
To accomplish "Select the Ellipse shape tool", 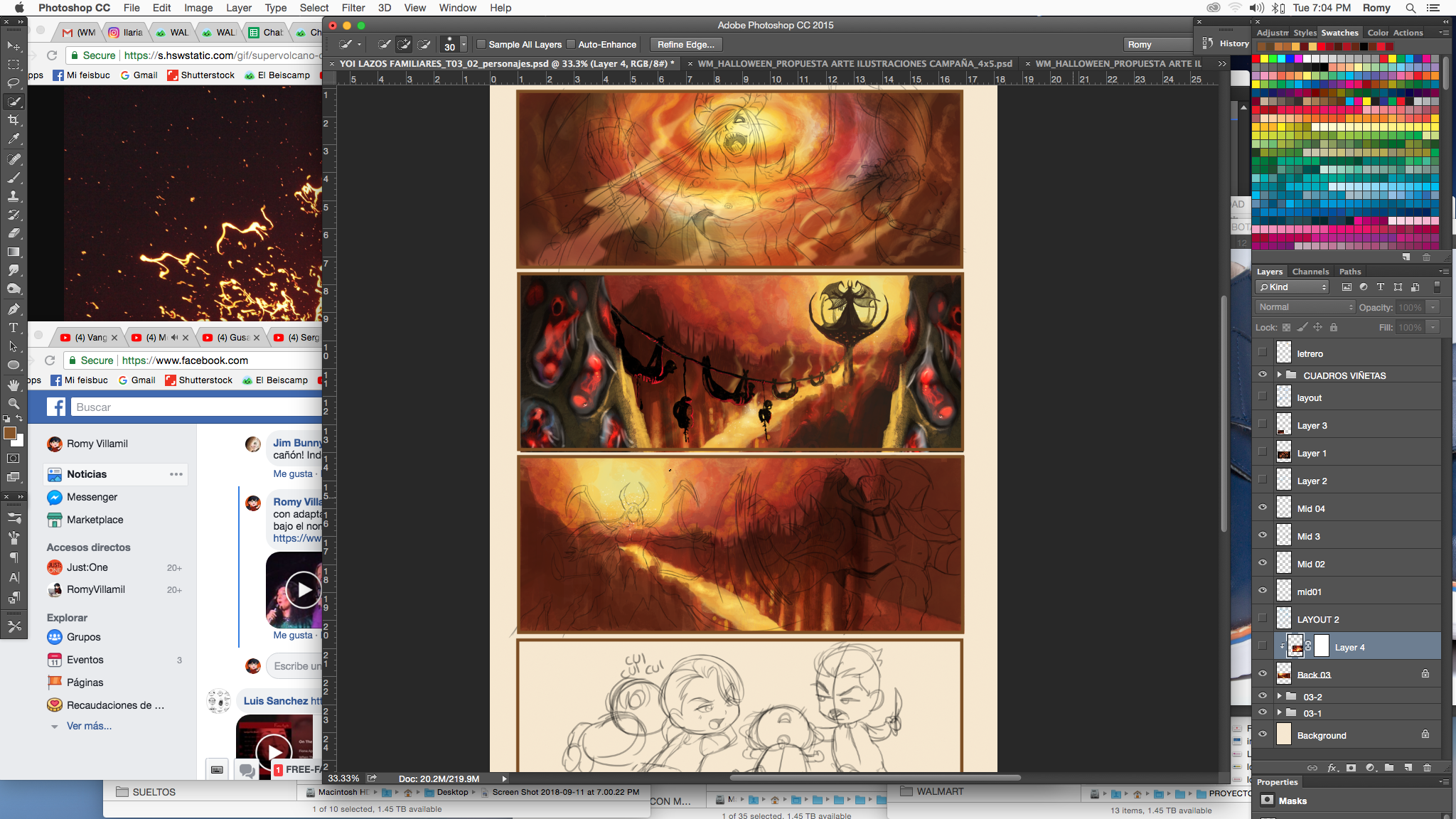I will click(x=13, y=365).
